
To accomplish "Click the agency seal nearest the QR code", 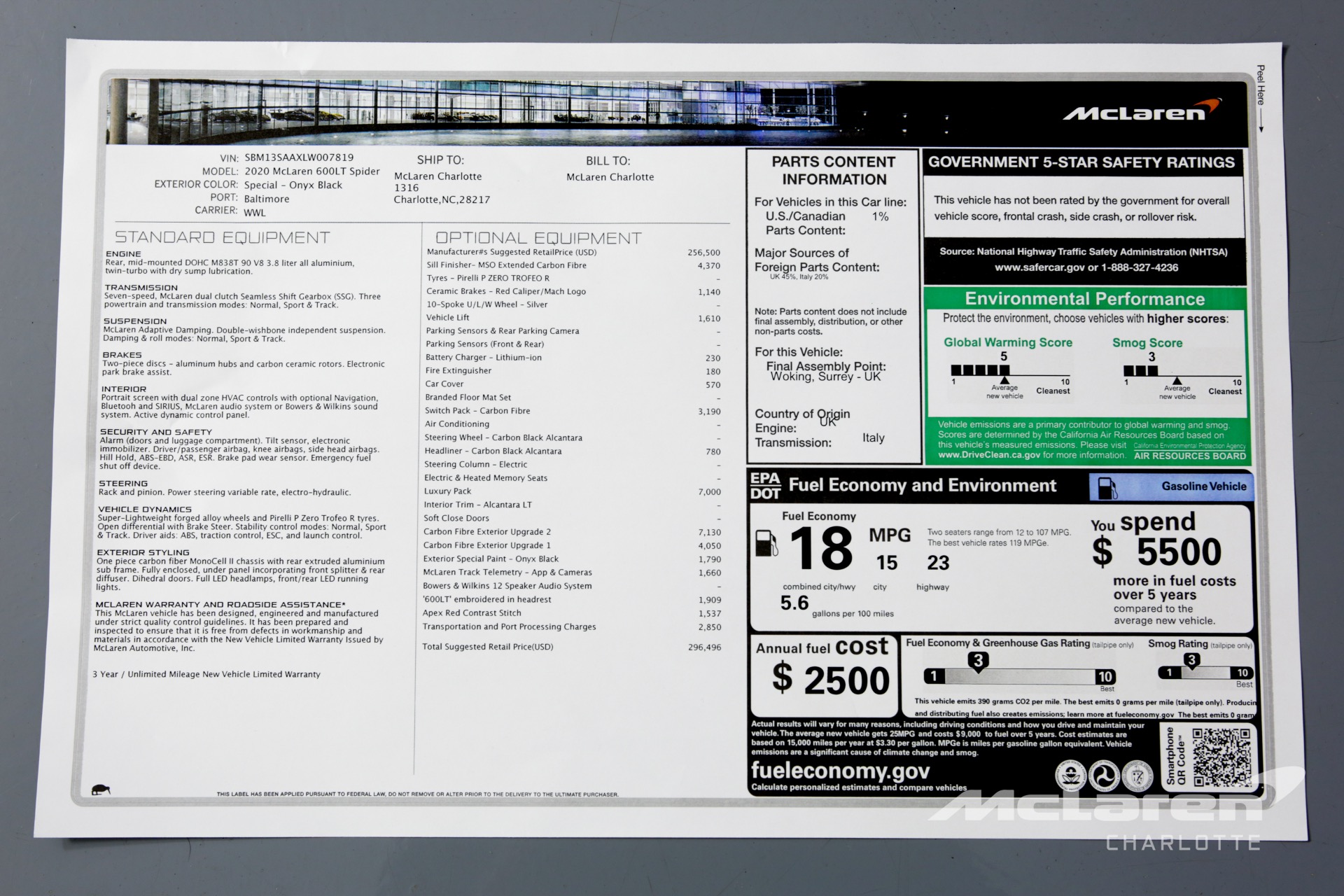I will click(x=1137, y=775).
